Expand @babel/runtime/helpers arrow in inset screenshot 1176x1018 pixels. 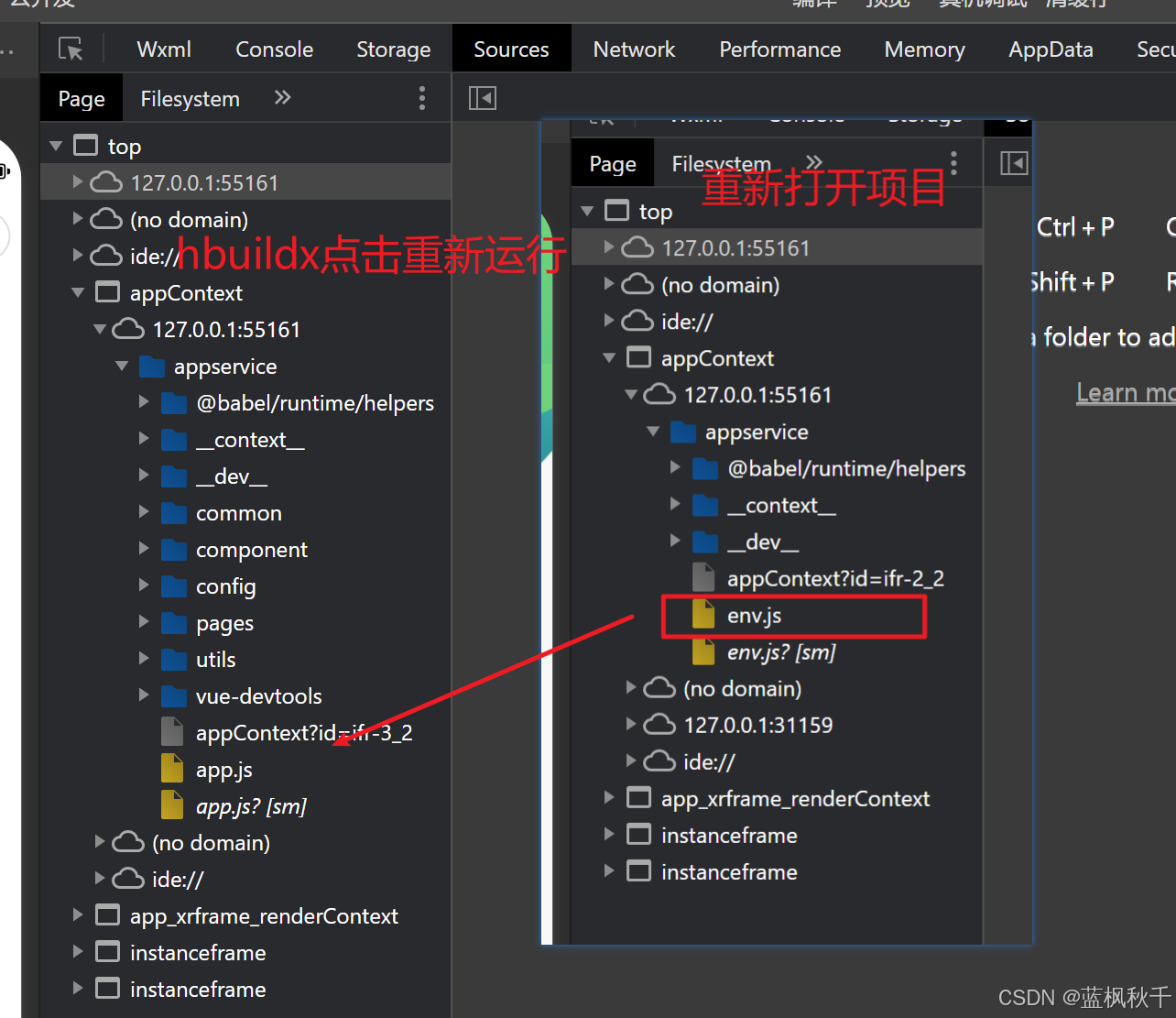coord(675,466)
